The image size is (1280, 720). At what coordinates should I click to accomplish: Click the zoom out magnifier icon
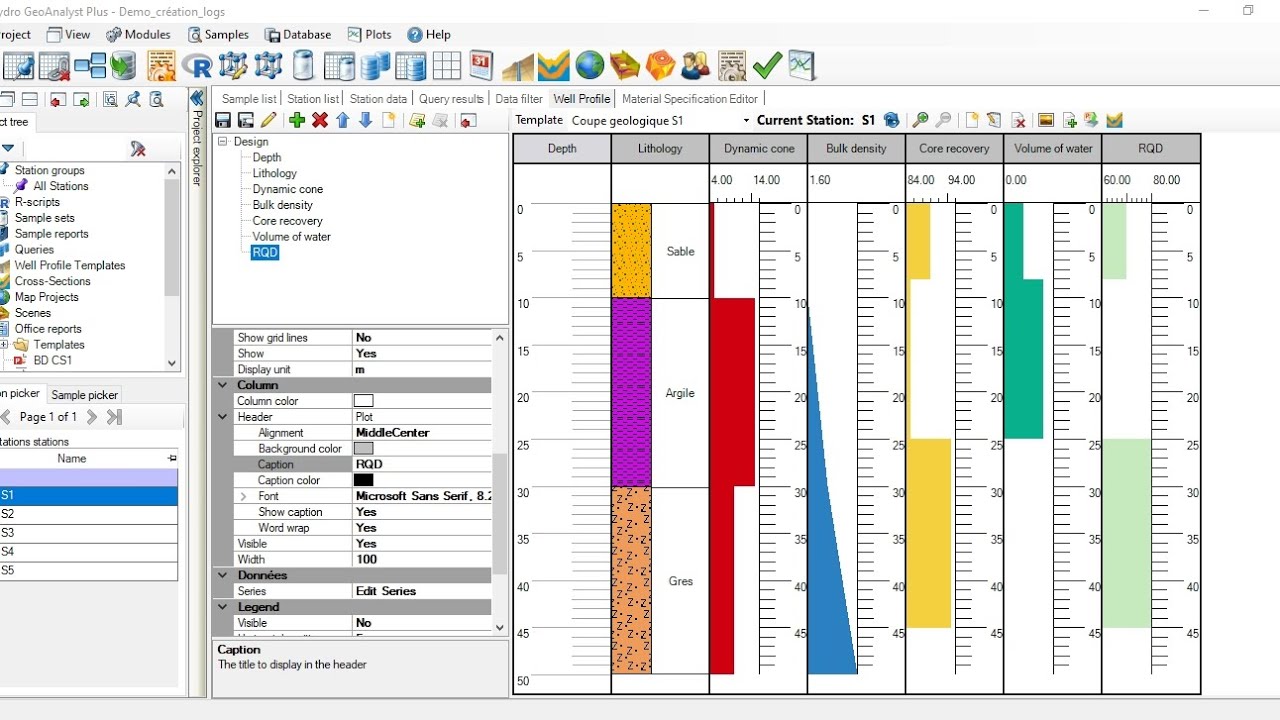(943, 120)
